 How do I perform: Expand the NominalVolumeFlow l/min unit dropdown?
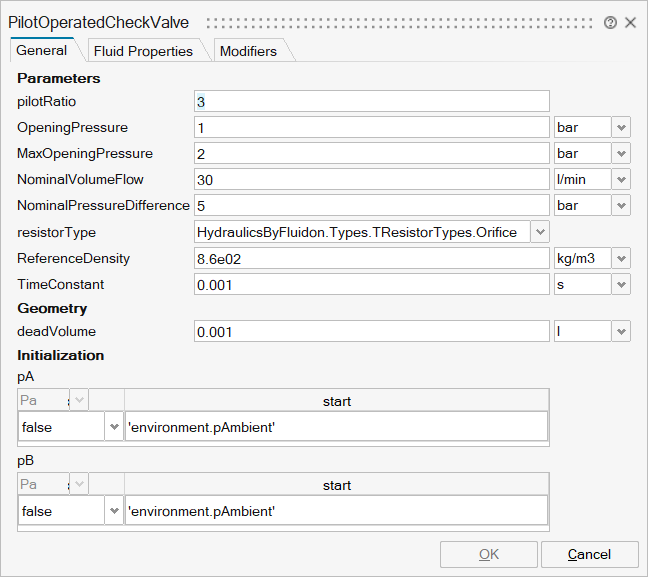coord(621,179)
